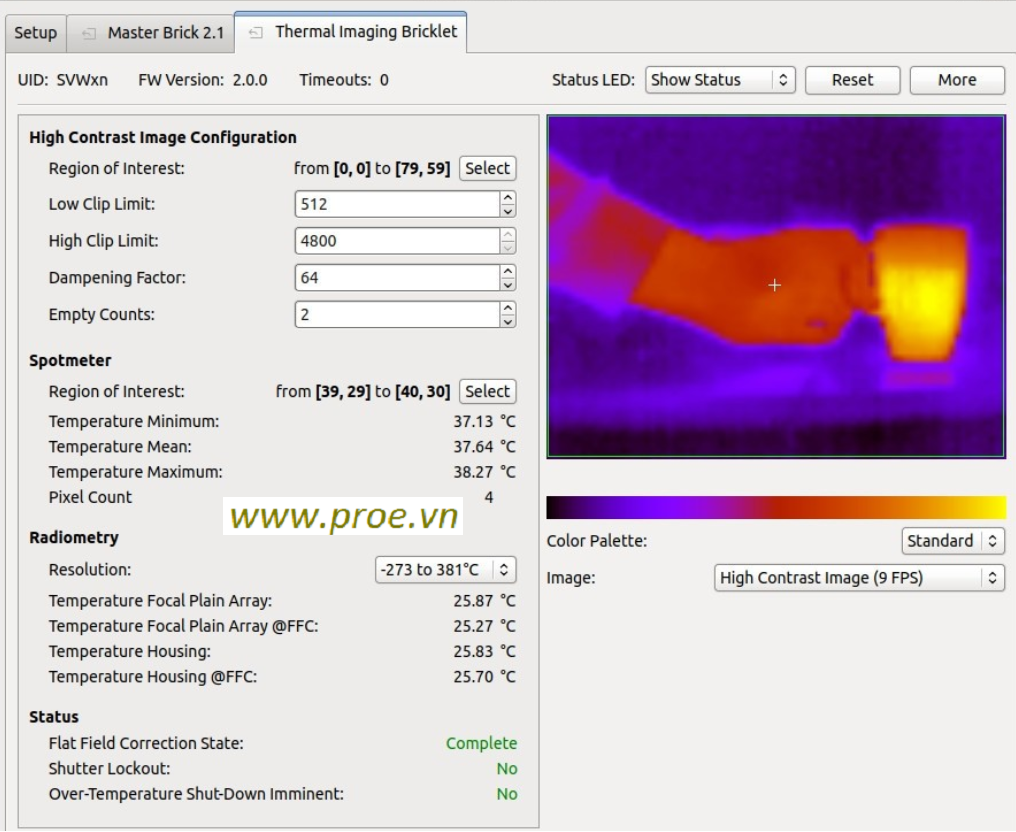Click the thermal image preview
Screen dimensions: 1016x832
[x=776, y=286]
